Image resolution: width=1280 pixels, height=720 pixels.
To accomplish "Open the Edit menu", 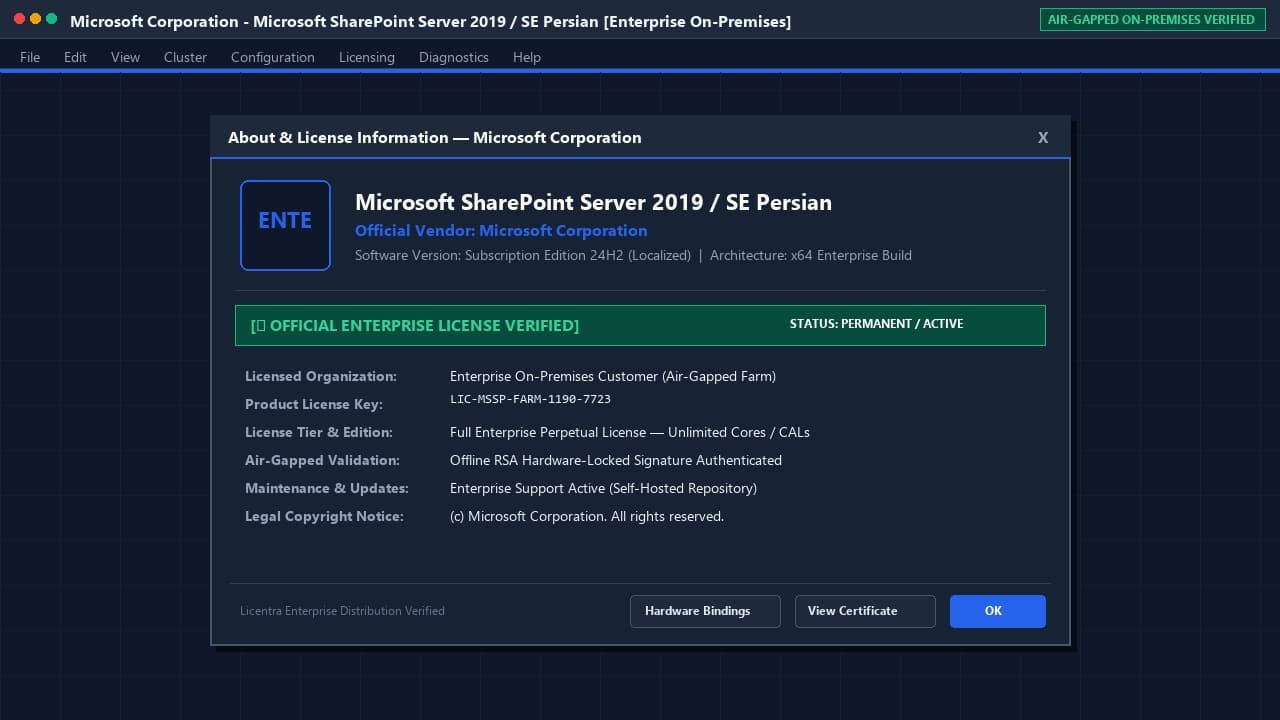I will 75,57.
